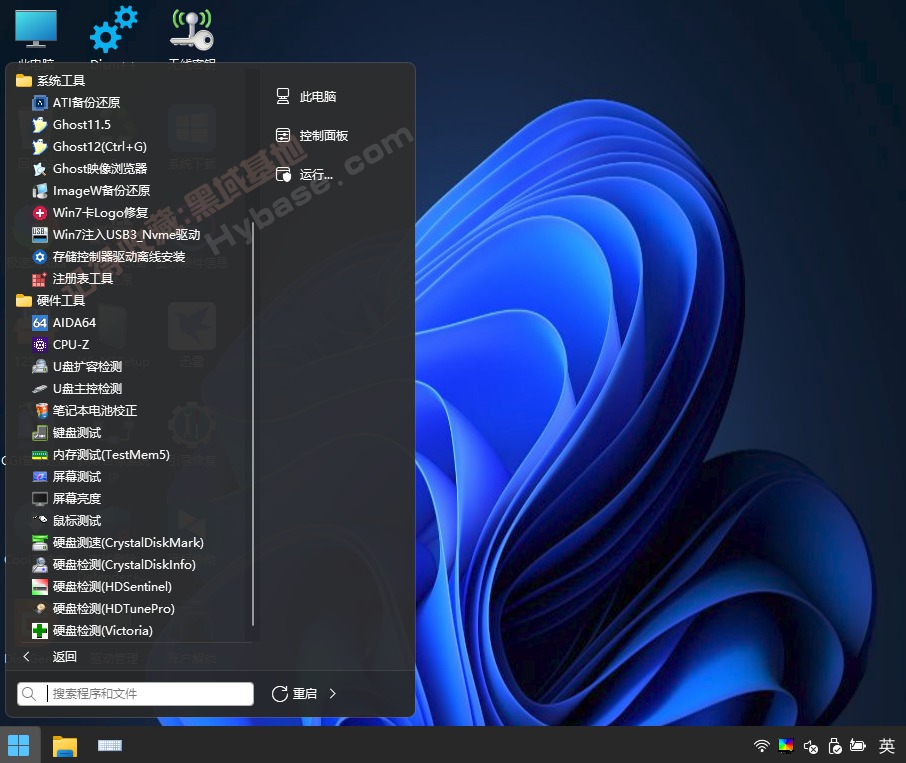Launch 屏幕亮度 monitor icon
Screen dimensions: 906x763
click(39, 498)
